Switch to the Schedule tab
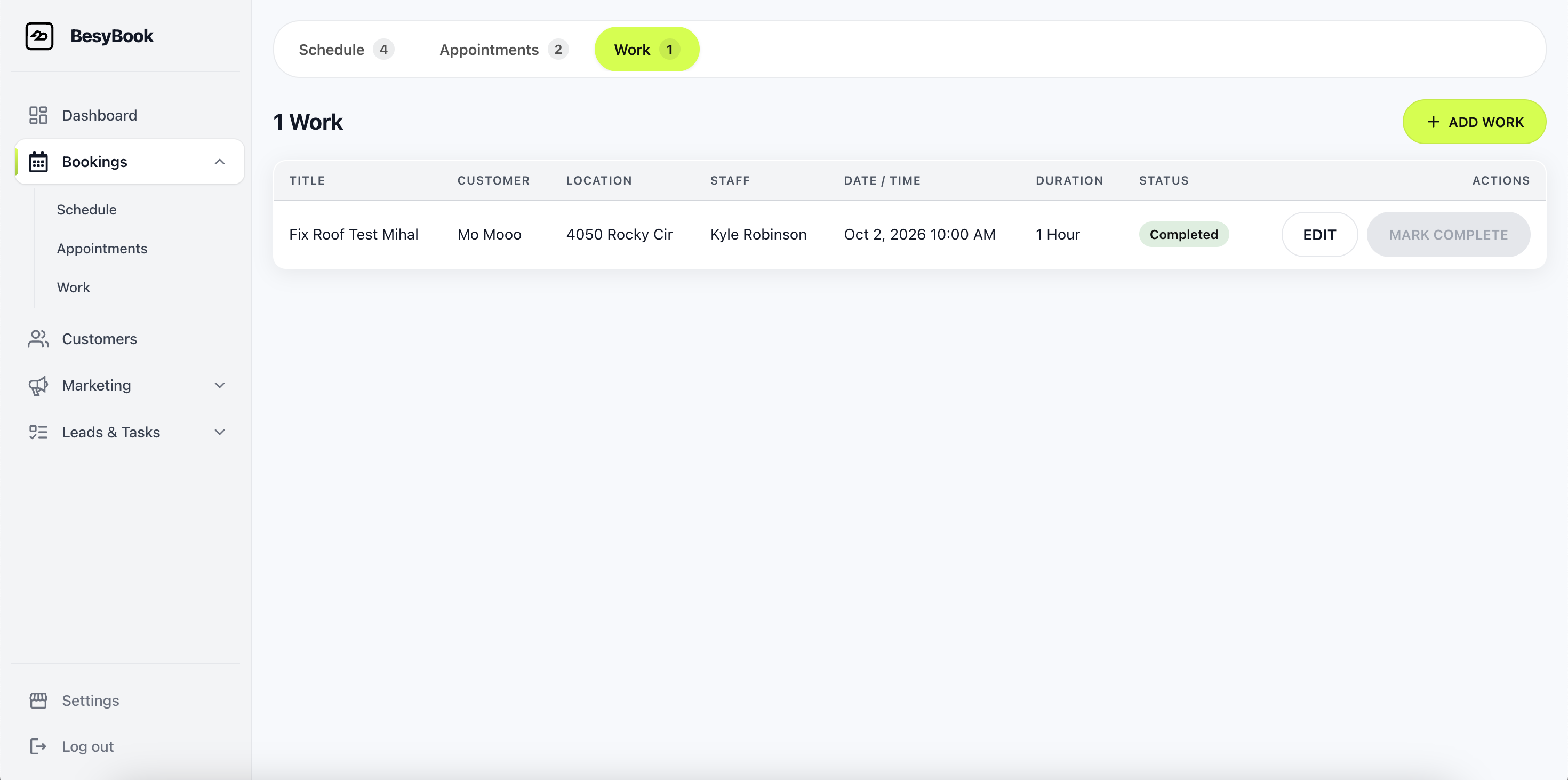1568x780 pixels. click(x=345, y=49)
